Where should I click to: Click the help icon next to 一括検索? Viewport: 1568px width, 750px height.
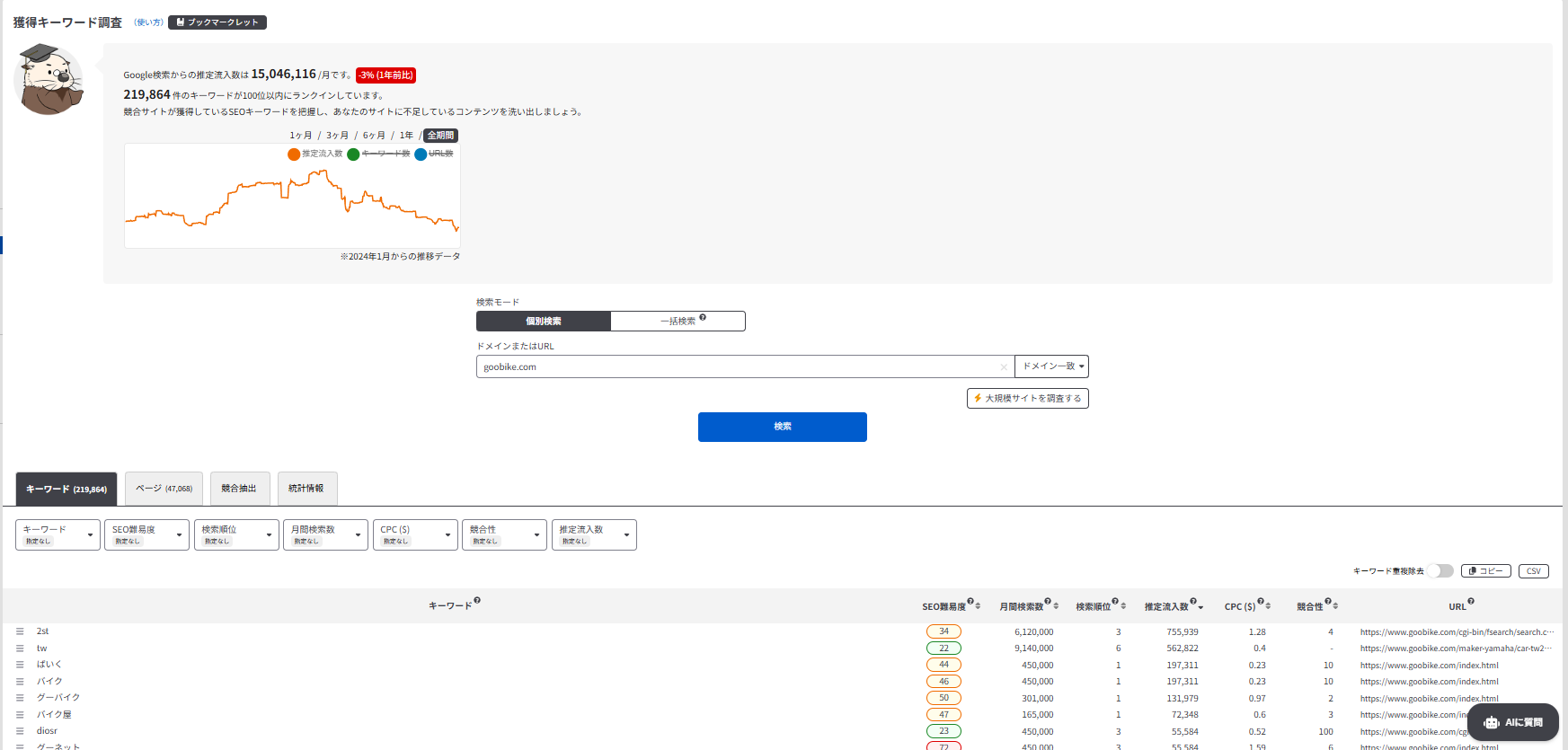[x=703, y=317]
